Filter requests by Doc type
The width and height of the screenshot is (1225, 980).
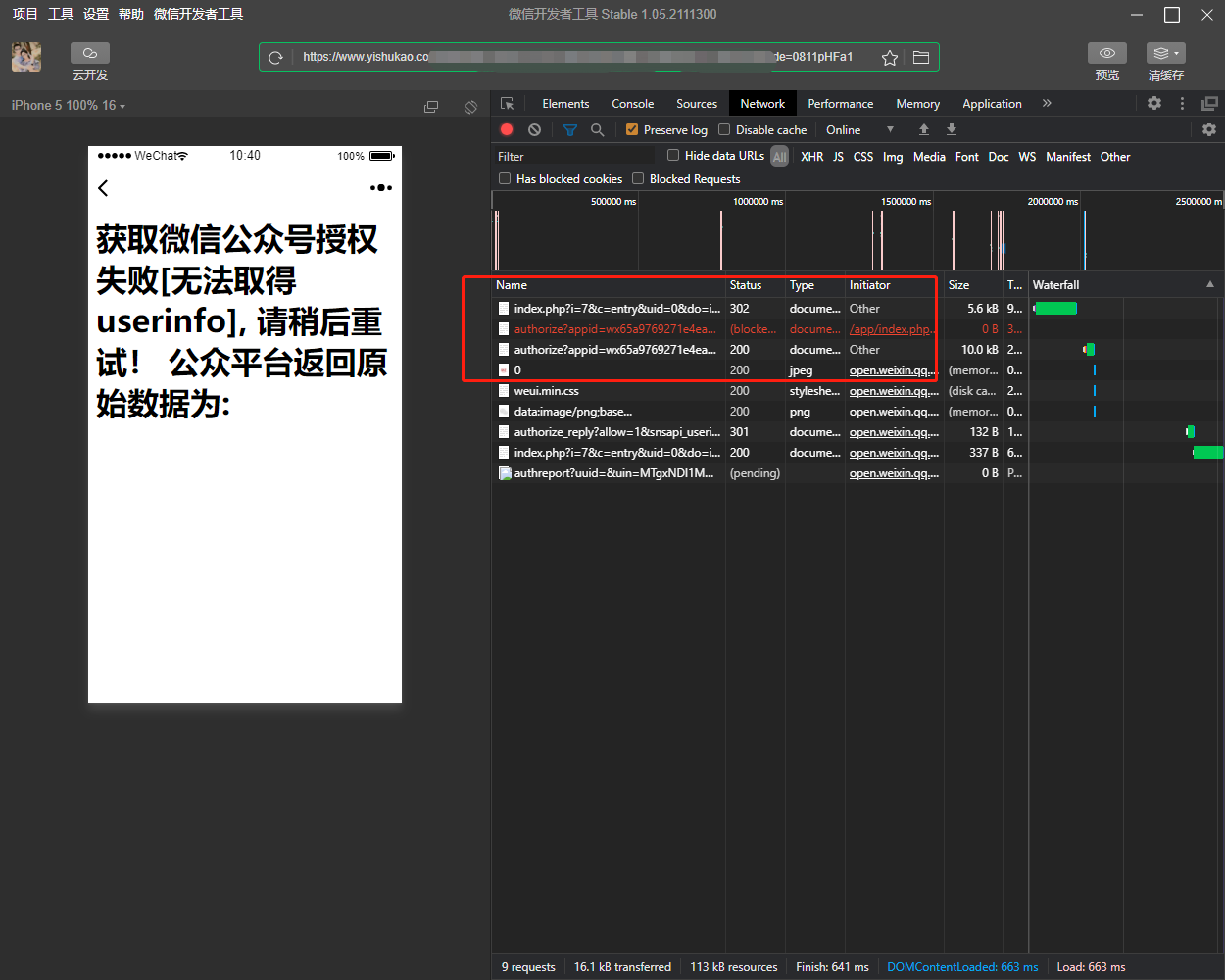999,157
